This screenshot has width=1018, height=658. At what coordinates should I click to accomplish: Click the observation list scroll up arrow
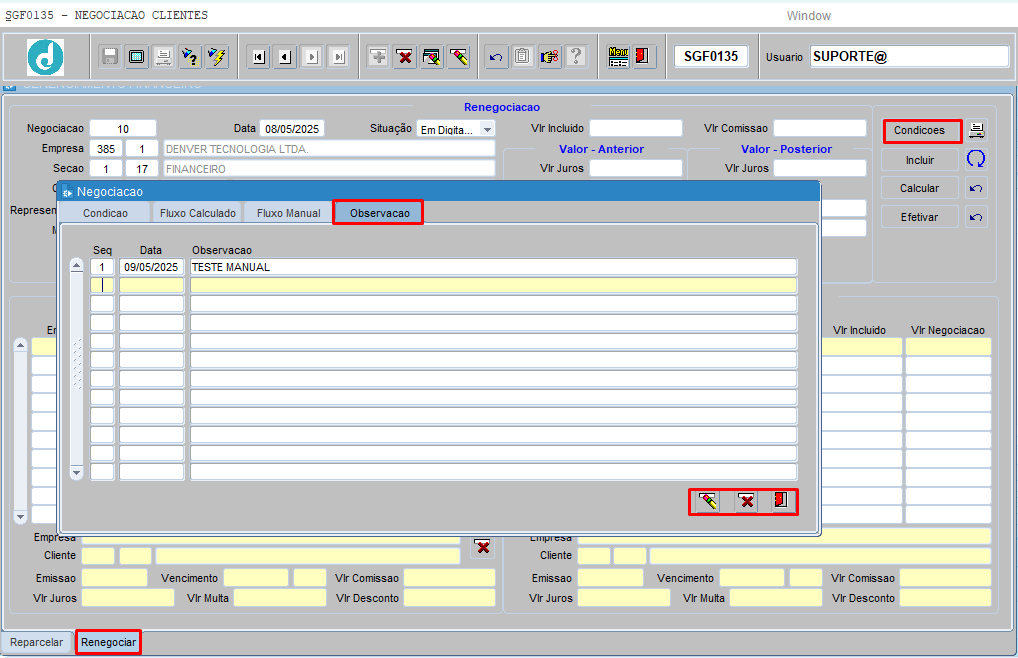coord(77,266)
